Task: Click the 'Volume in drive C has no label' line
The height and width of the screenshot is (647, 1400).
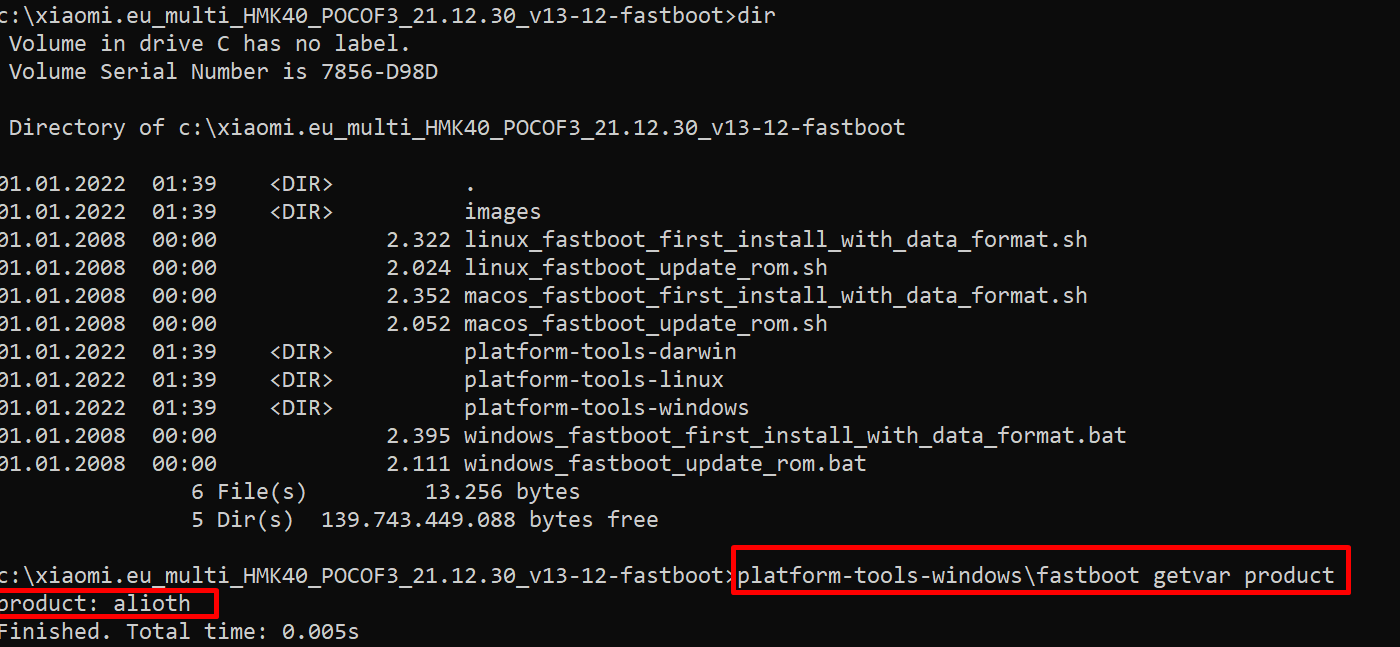Action: click(x=210, y=44)
